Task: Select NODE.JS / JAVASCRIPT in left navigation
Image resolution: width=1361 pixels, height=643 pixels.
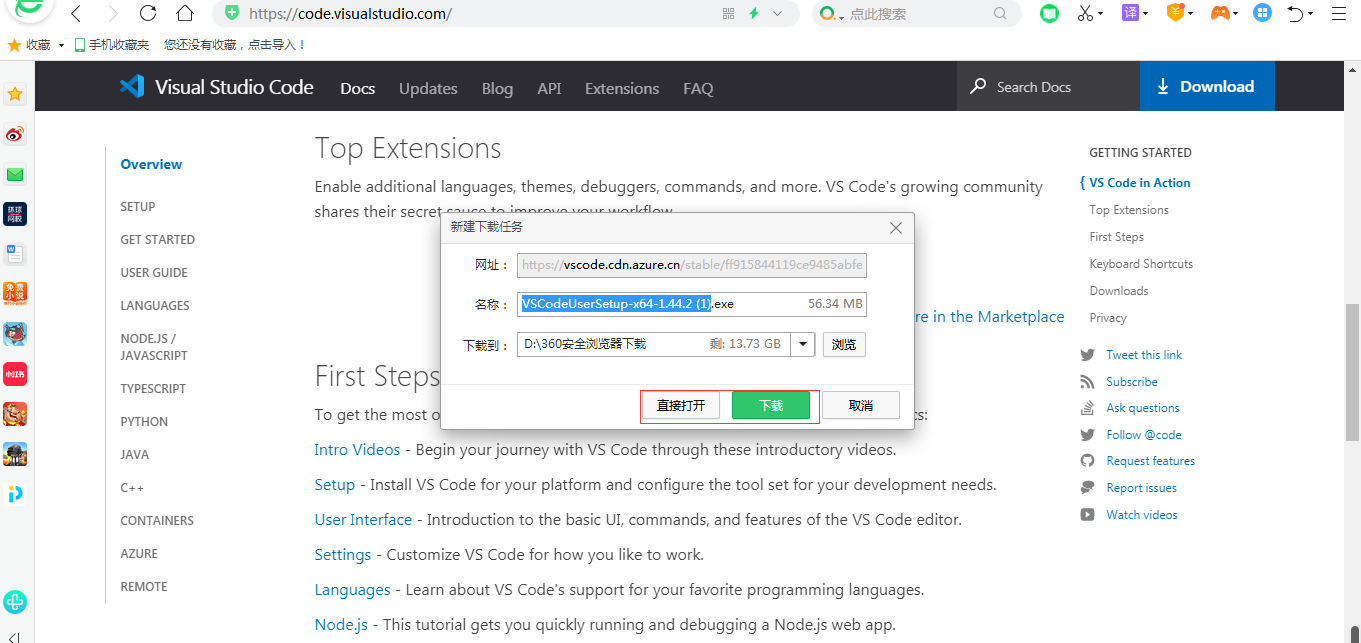Action: 154,347
